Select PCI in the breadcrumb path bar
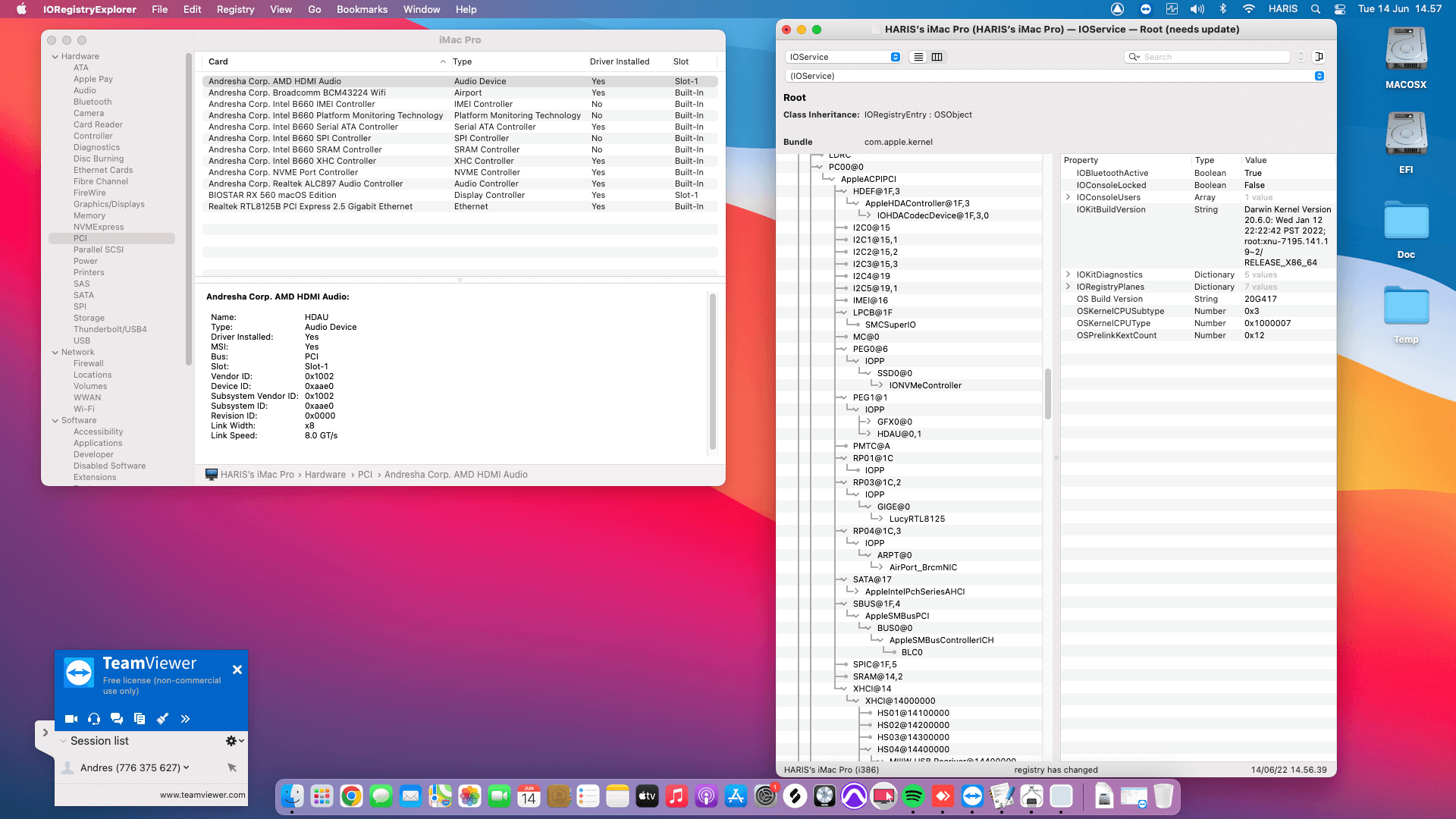The width and height of the screenshot is (1456, 819). pos(365,475)
